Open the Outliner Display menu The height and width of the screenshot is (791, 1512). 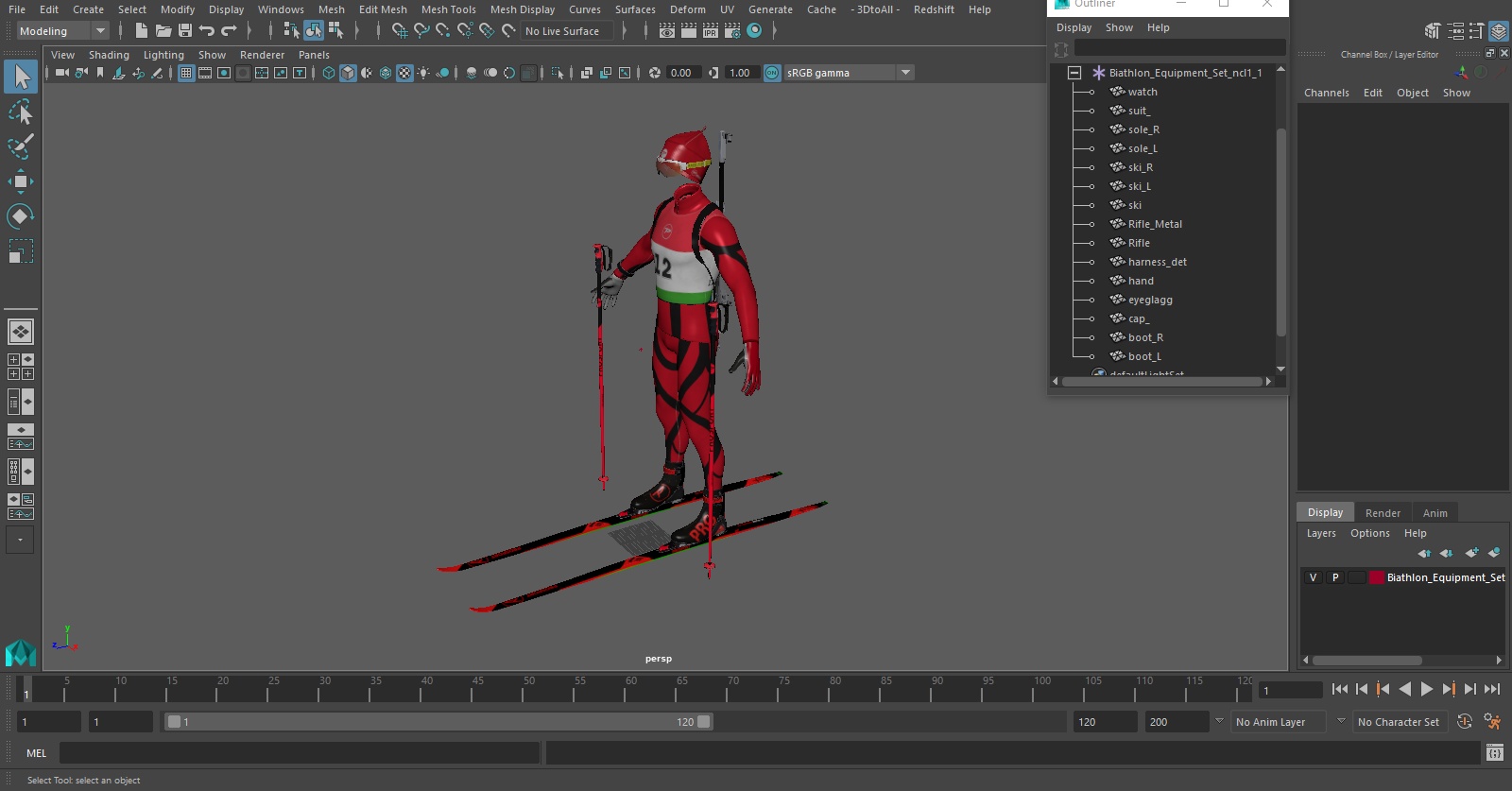(1074, 27)
